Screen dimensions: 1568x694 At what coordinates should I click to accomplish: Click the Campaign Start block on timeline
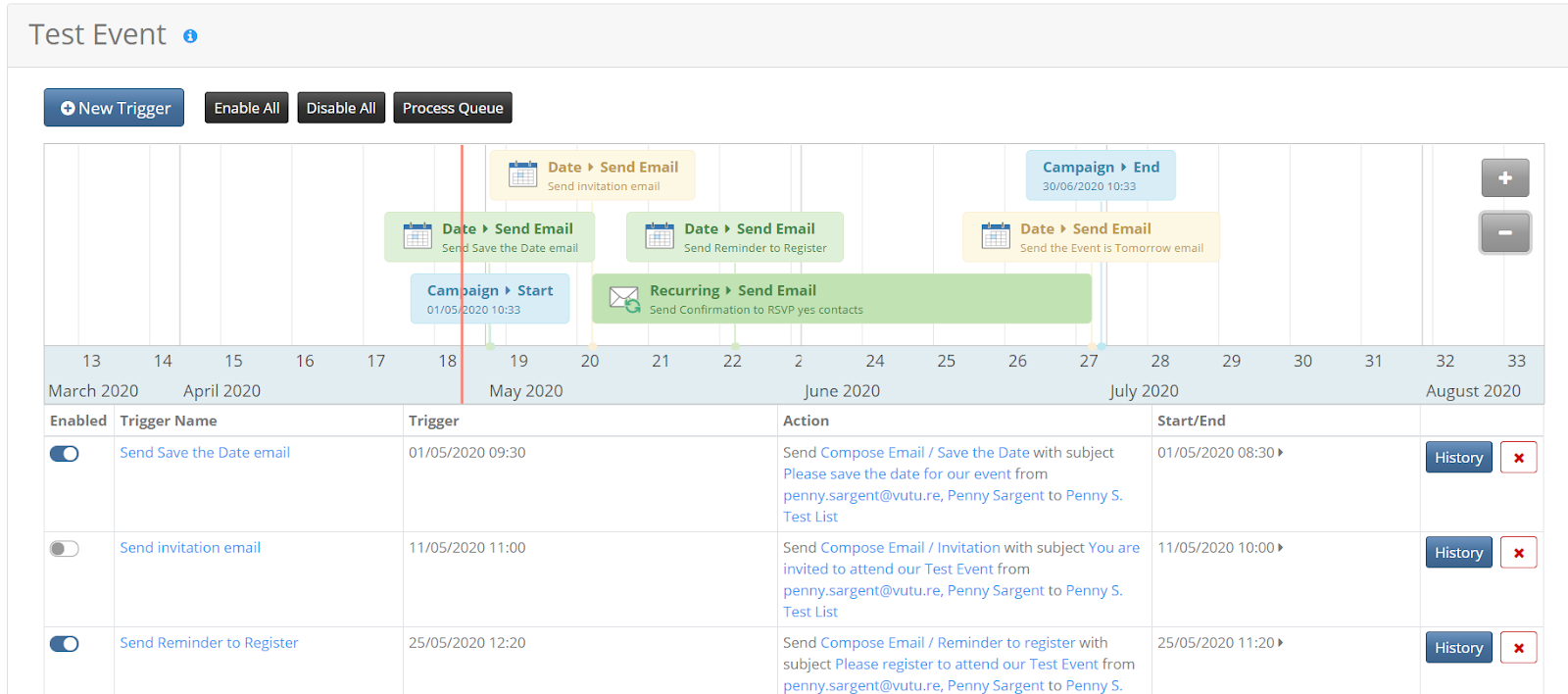pos(490,299)
